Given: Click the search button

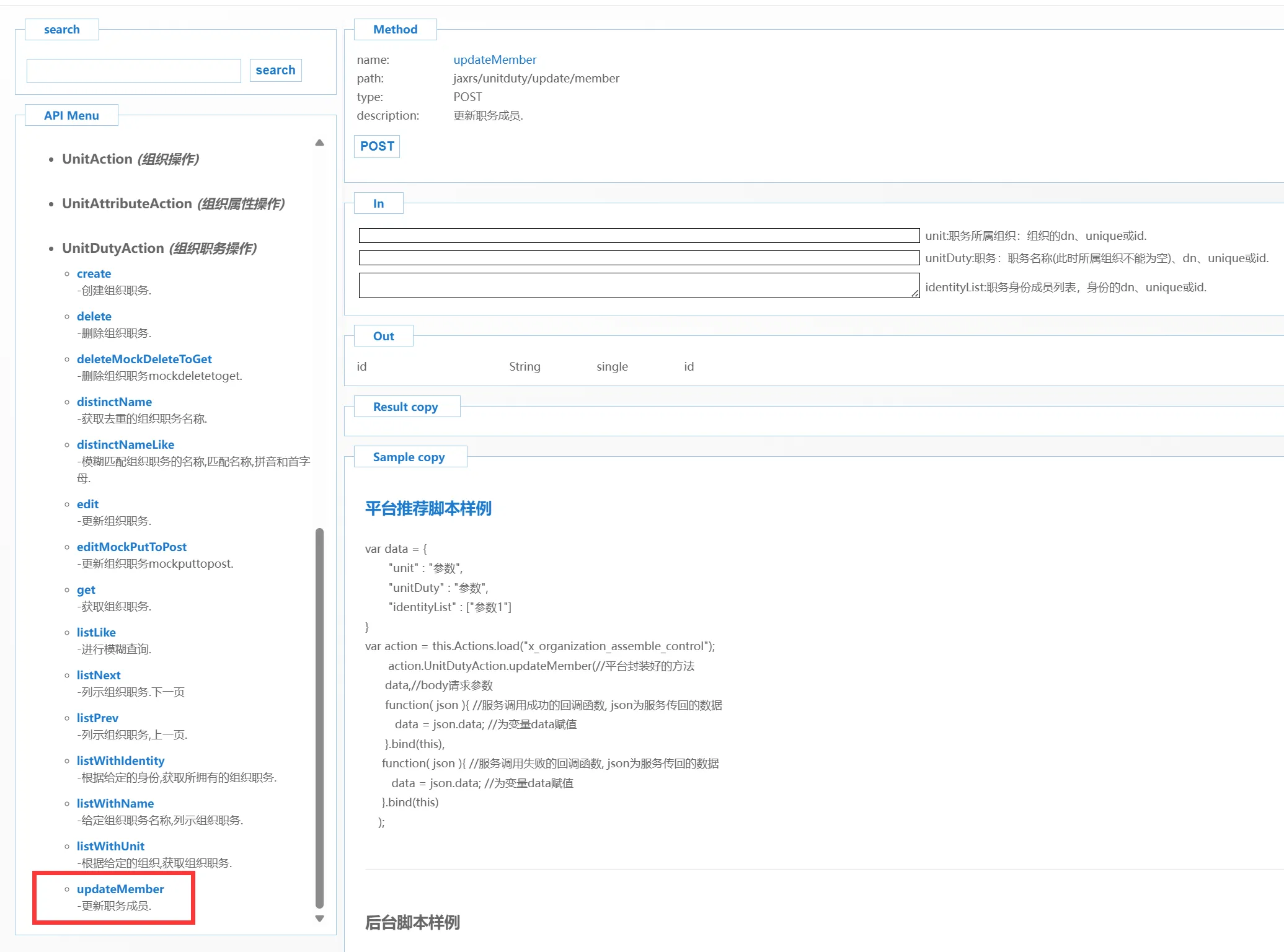Looking at the screenshot, I should [275, 70].
